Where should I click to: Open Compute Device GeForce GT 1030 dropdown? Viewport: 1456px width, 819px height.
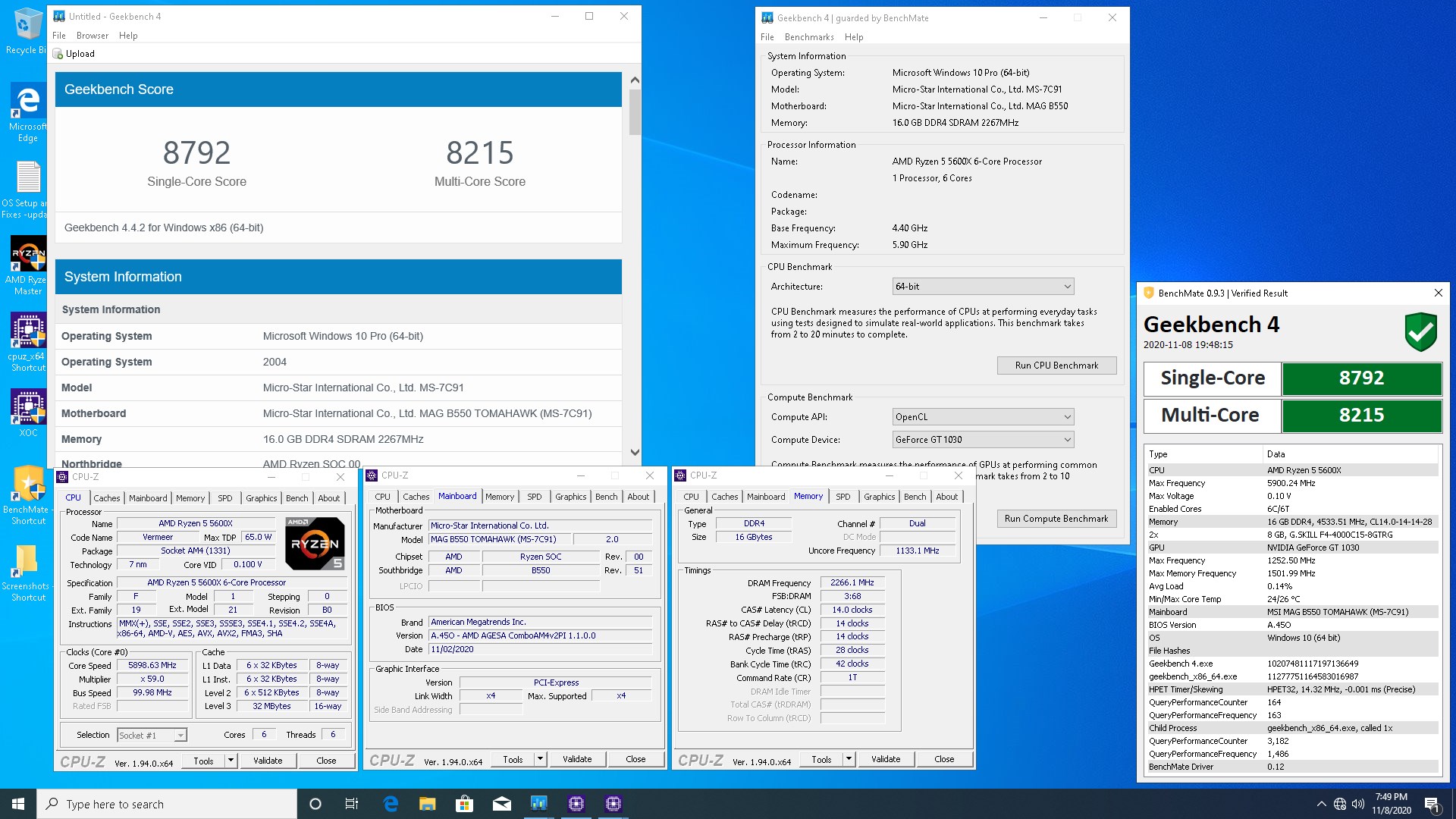click(x=983, y=440)
